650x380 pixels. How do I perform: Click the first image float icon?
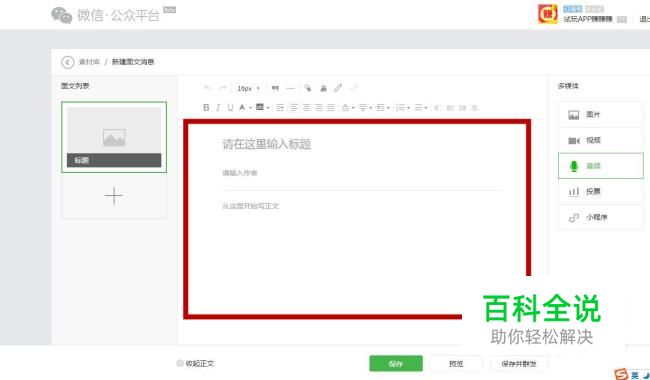pos(438,108)
